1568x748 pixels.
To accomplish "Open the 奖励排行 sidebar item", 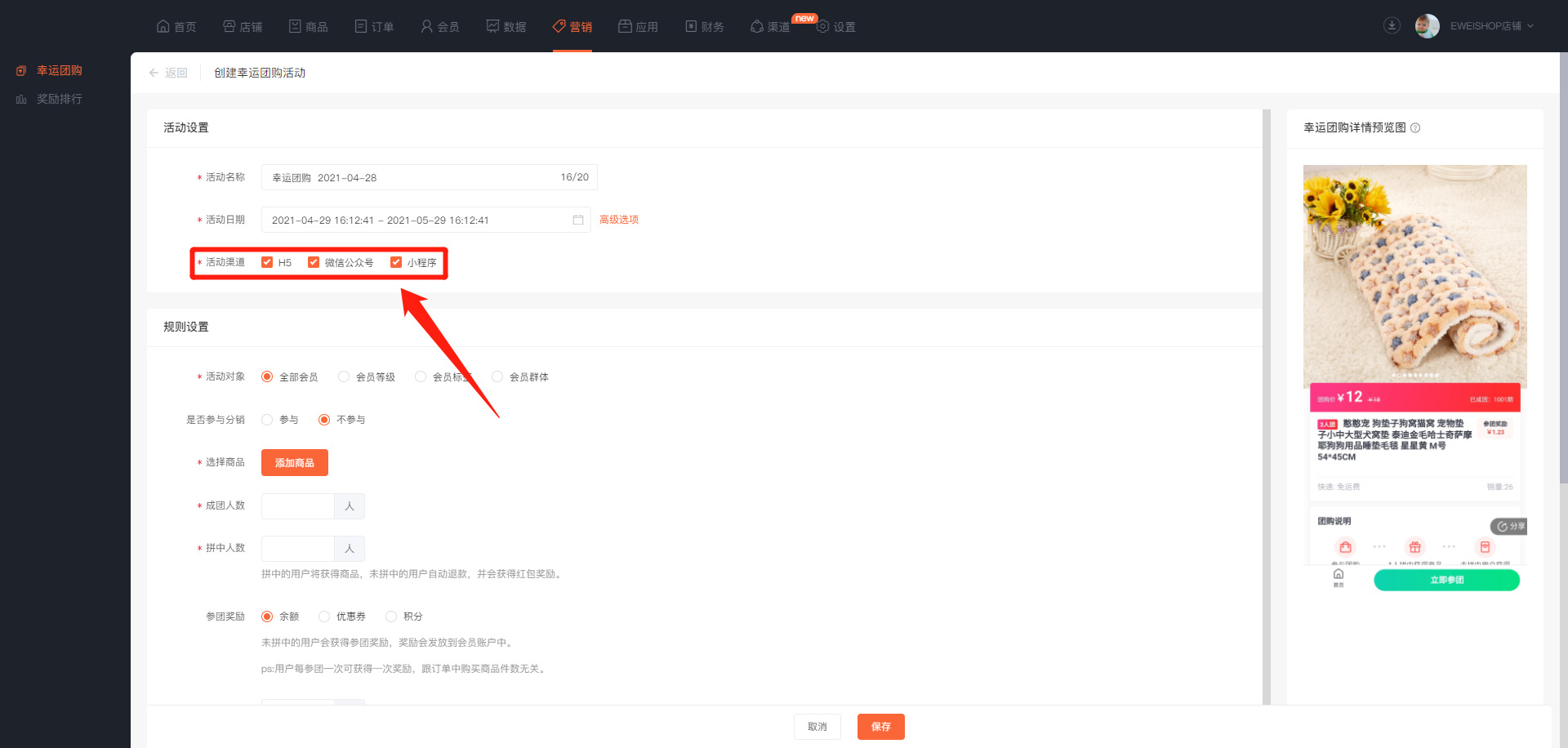I will [59, 100].
